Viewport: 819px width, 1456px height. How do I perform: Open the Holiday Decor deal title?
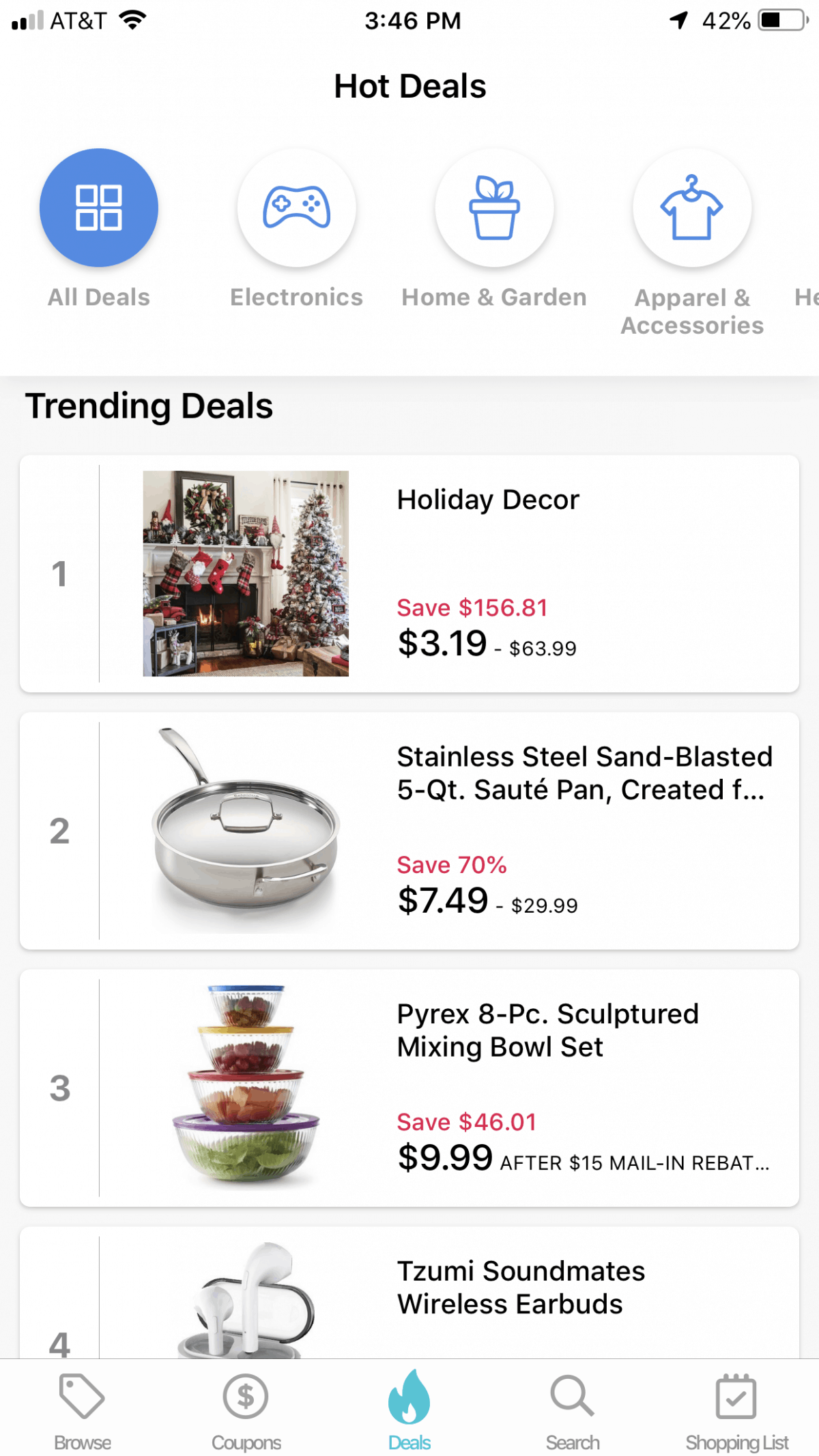point(488,500)
